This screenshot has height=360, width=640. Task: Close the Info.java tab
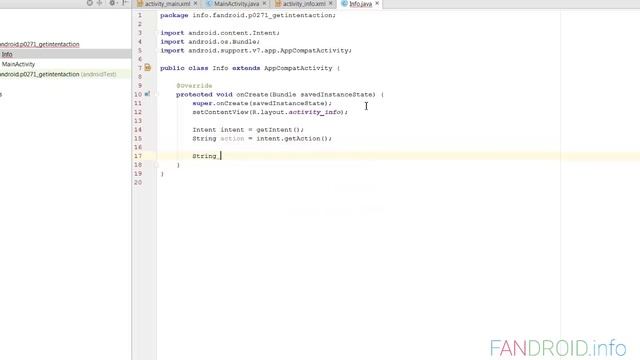click(x=377, y=3)
